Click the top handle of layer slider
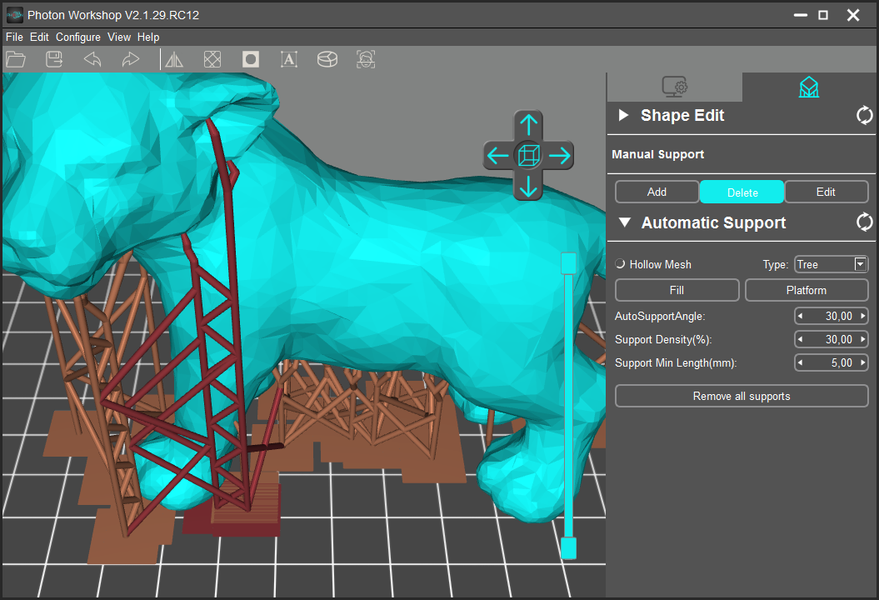879x600 pixels. point(568,263)
